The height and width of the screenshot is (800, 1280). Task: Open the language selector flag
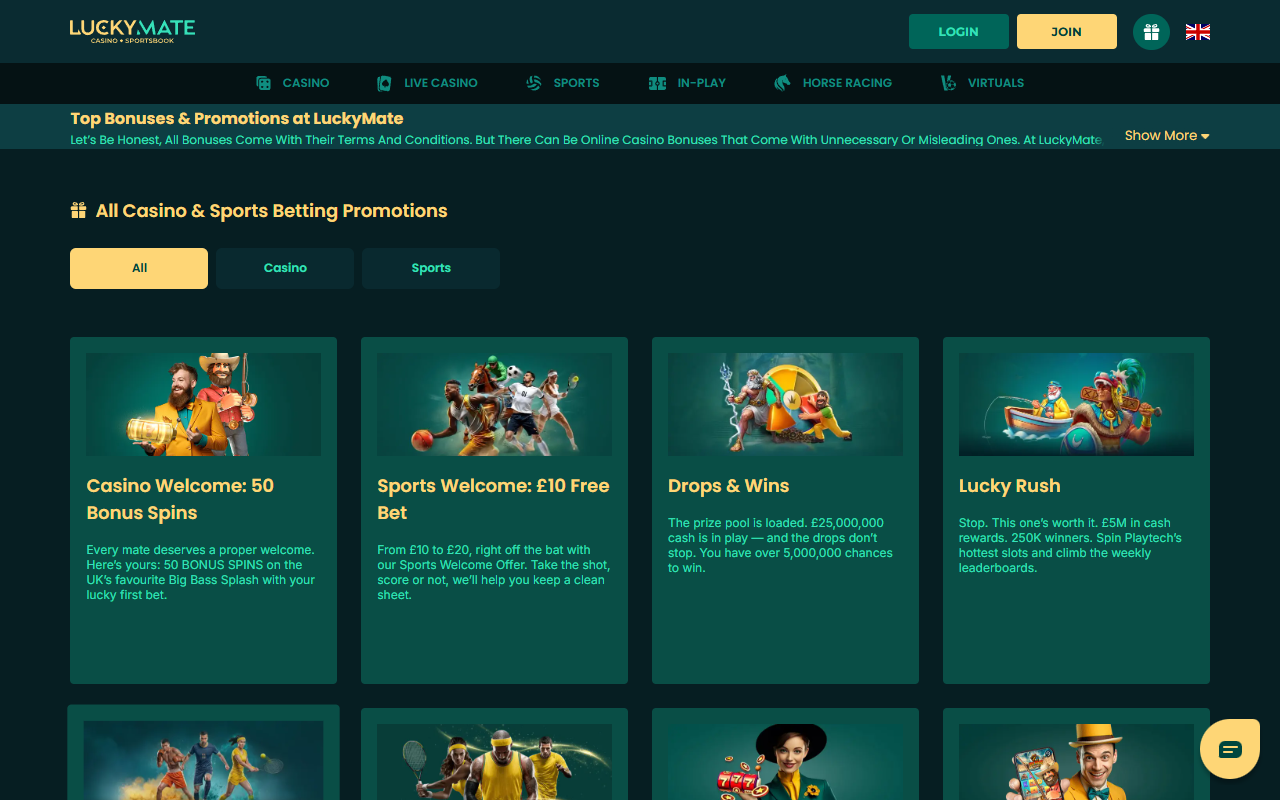pyautogui.click(x=1197, y=31)
